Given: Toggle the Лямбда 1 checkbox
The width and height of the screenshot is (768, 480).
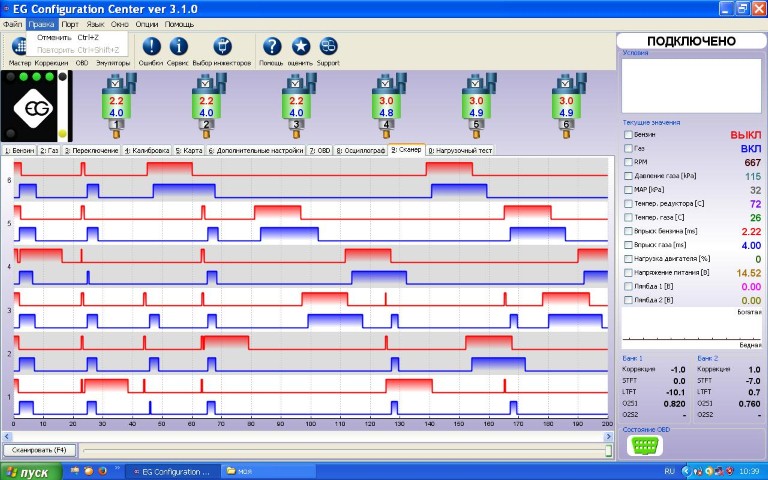Looking at the screenshot, I should pyautogui.click(x=628, y=286).
